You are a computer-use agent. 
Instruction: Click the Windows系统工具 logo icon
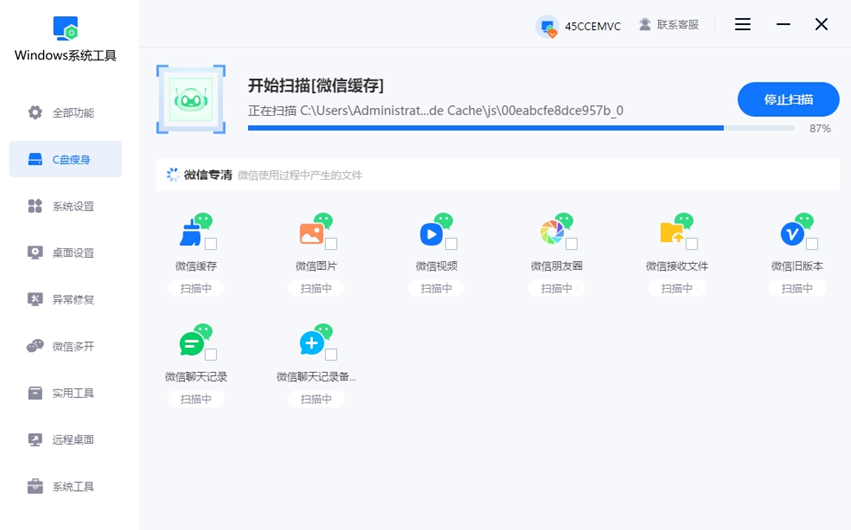pyautogui.click(x=66, y=28)
